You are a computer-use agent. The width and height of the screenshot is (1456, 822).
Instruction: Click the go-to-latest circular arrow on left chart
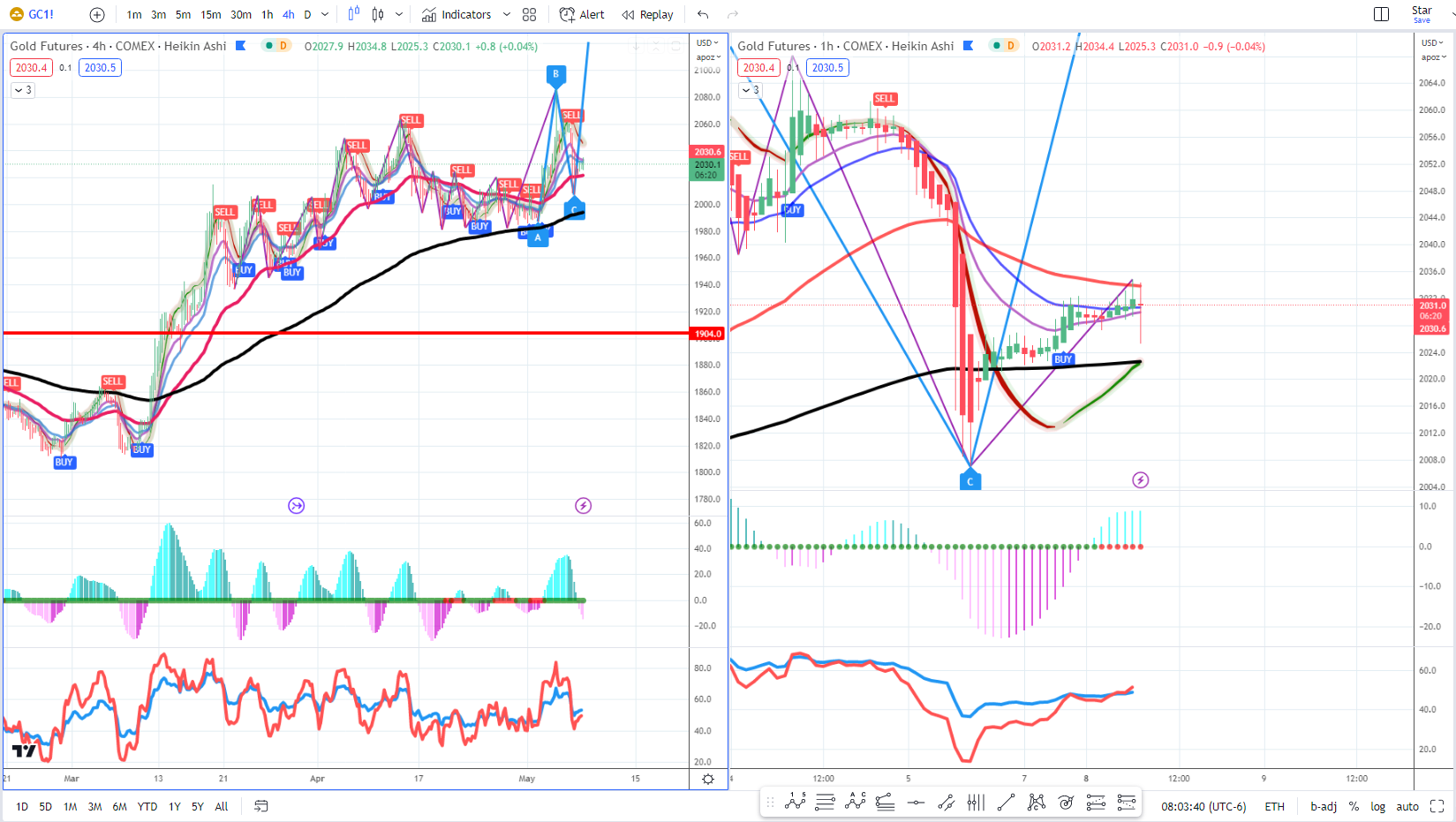point(297,506)
